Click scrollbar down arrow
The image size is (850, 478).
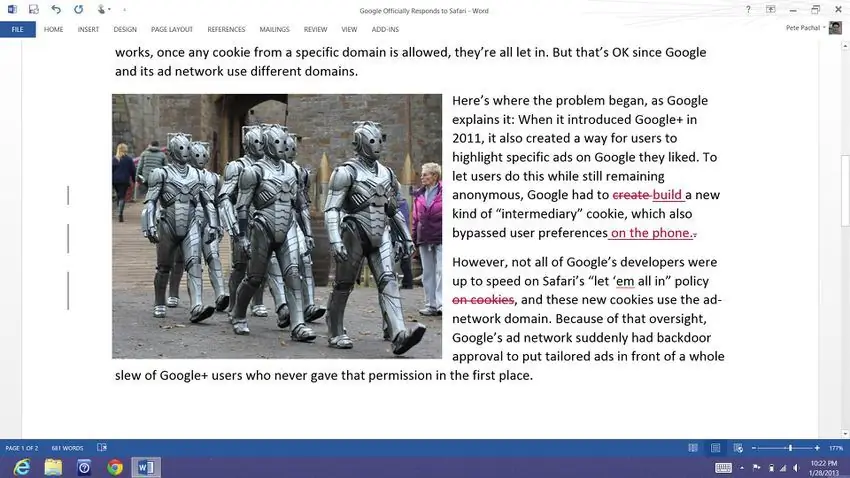(x=845, y=434)
